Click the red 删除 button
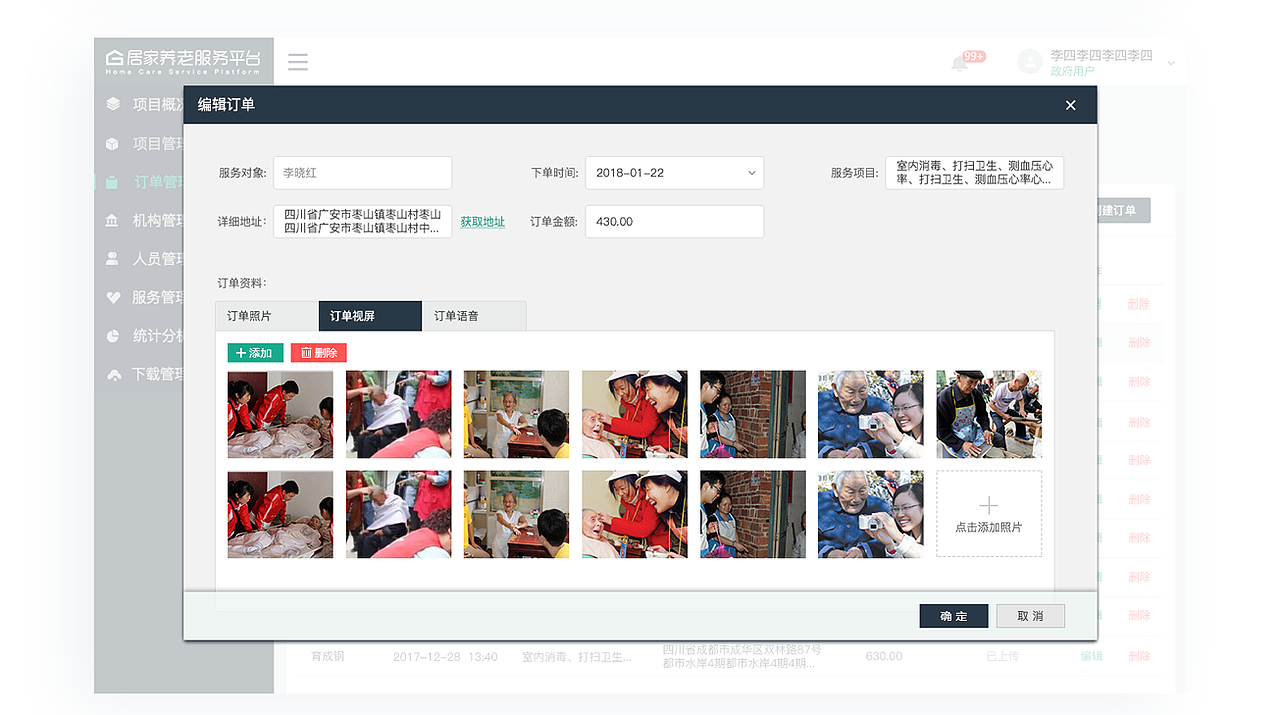1280x715 pixels. [318, 352]
